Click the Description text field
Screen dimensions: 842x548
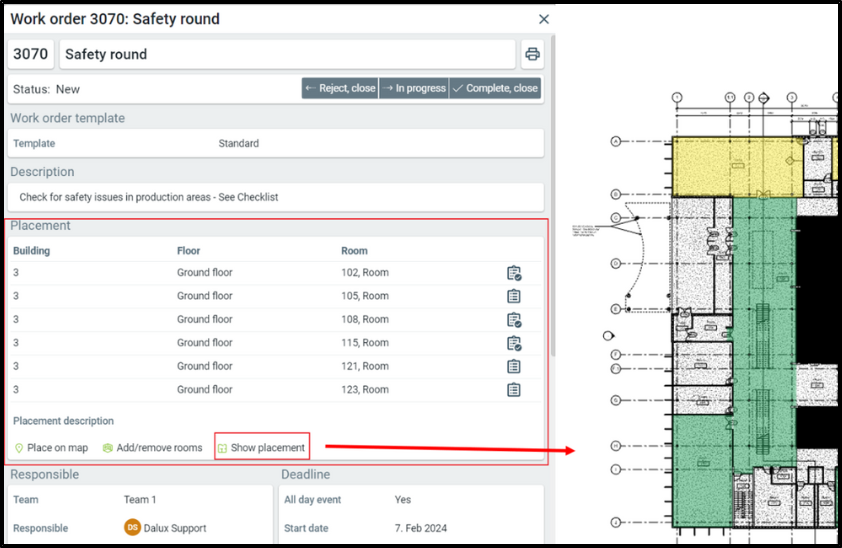tap(275, 197)
